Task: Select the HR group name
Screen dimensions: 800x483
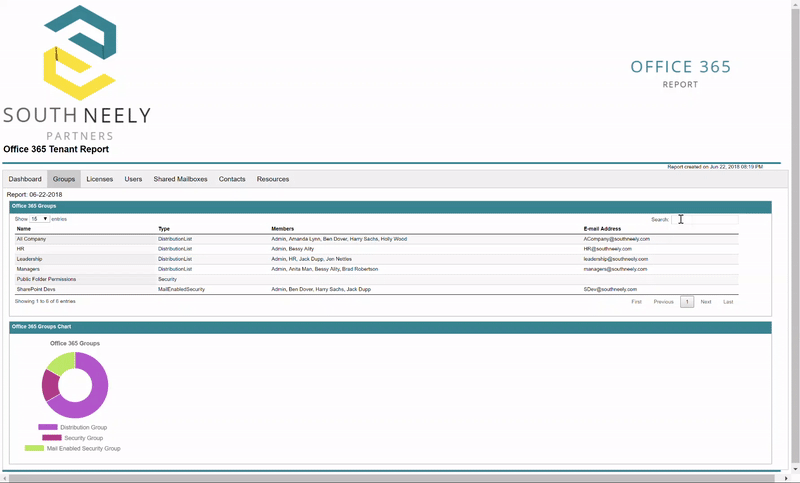Action: pyautogui.click(x=20, y=249)
